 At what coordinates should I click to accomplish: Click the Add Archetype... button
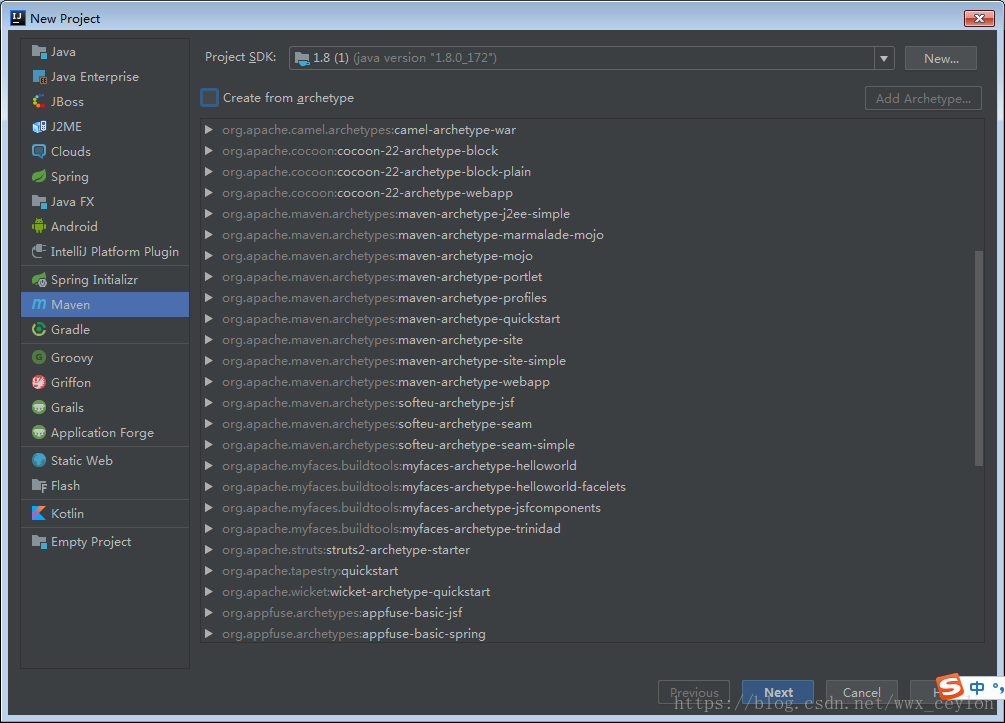tap(923, 99)
